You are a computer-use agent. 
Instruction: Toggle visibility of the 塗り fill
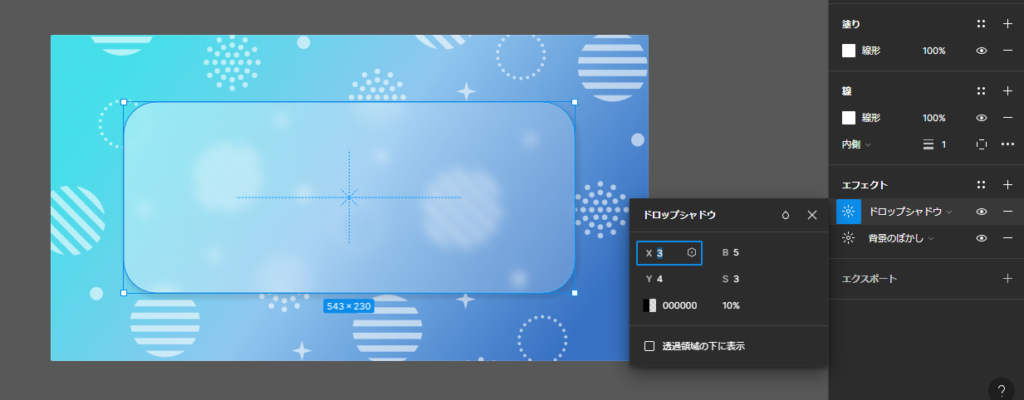point(981,50)
